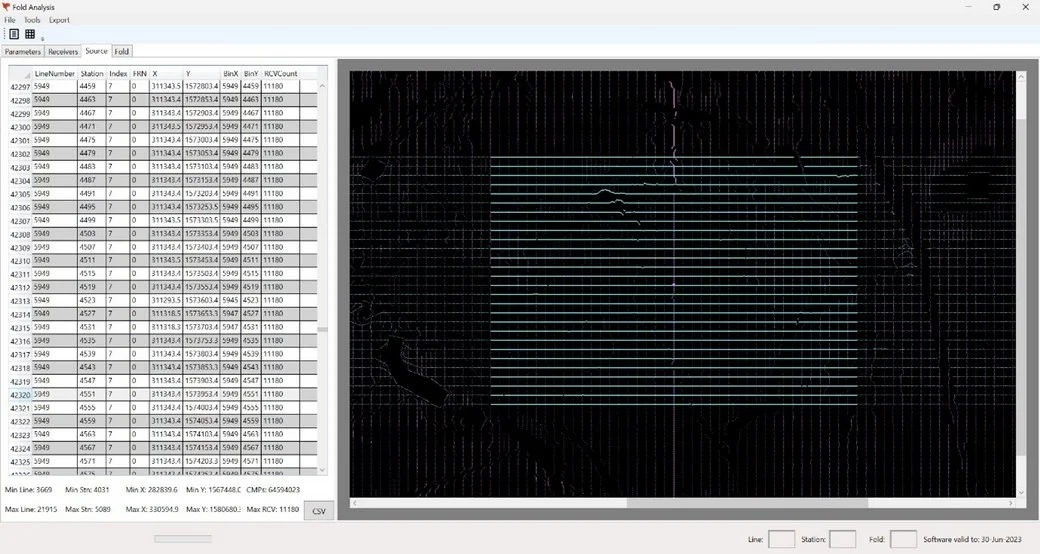Click Y cell 1573253.5

[x=202, y=206]
